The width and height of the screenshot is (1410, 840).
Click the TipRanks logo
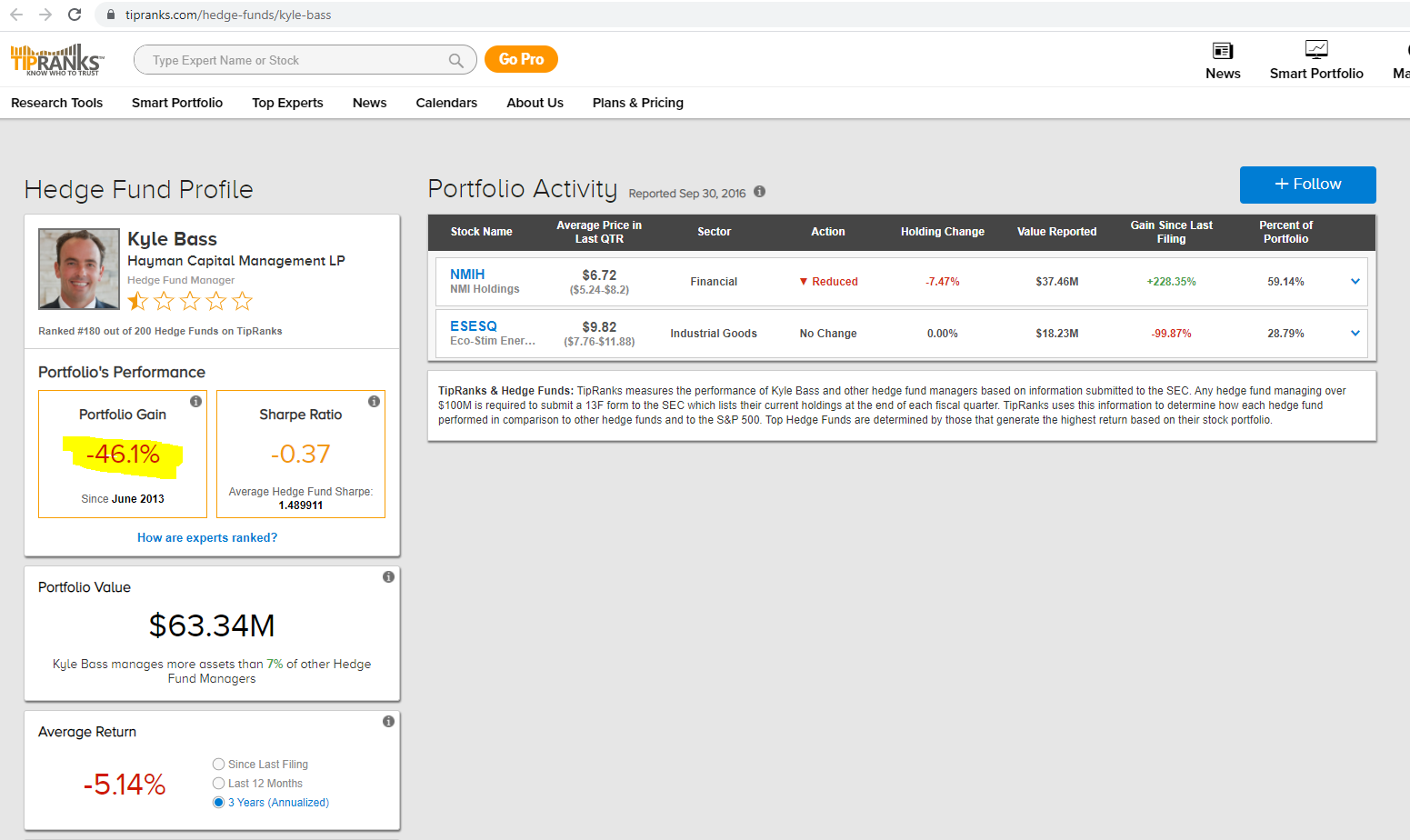coord(57,60)
